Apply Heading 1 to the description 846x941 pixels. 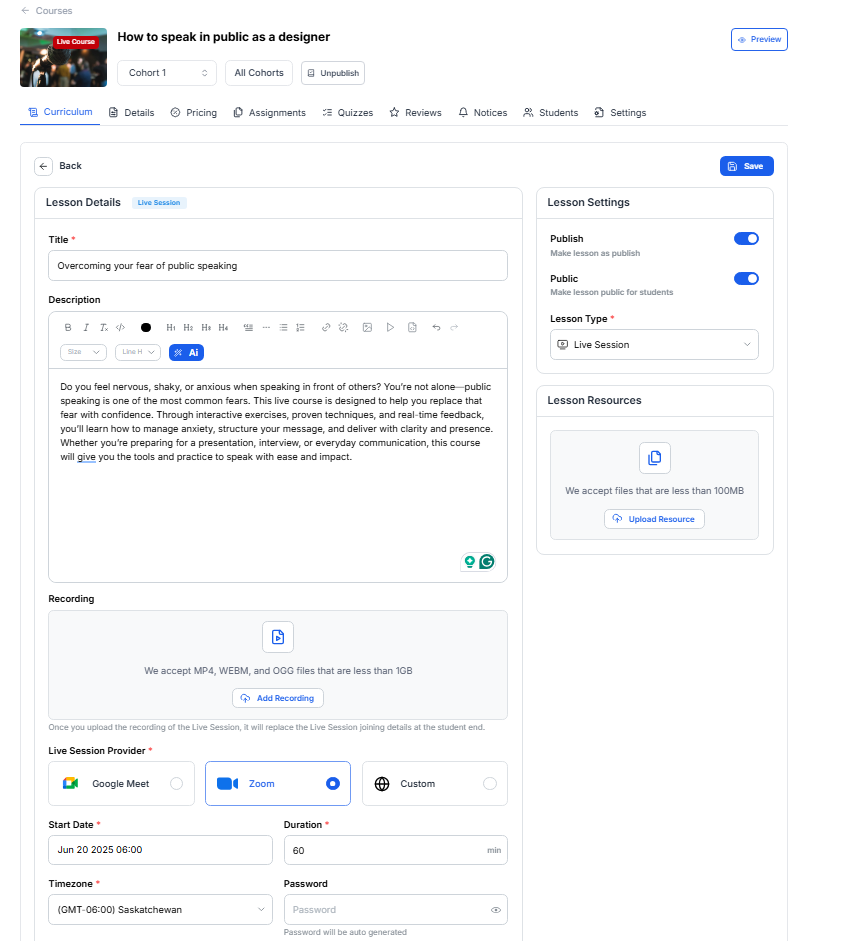pos(170,327)
